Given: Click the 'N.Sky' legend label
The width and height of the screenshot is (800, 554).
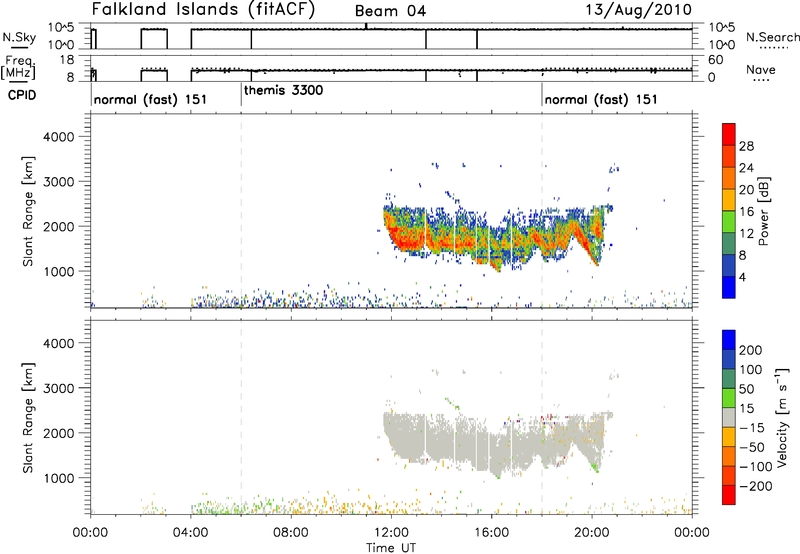Looking at the screenshot, I should click(19, 37).
